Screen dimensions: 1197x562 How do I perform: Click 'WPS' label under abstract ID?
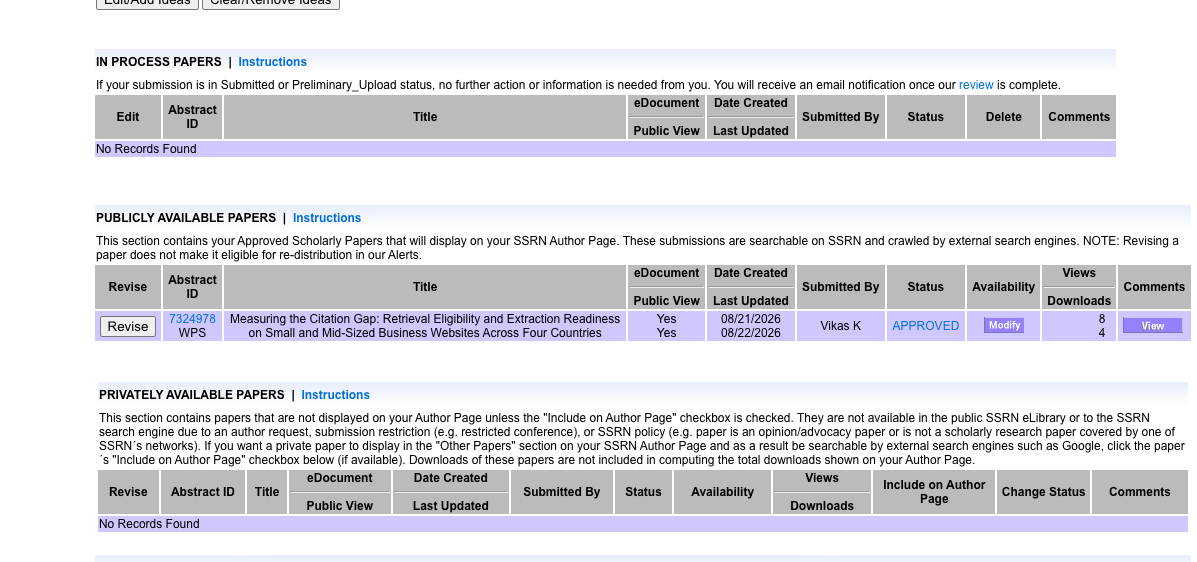pos(192,333)
